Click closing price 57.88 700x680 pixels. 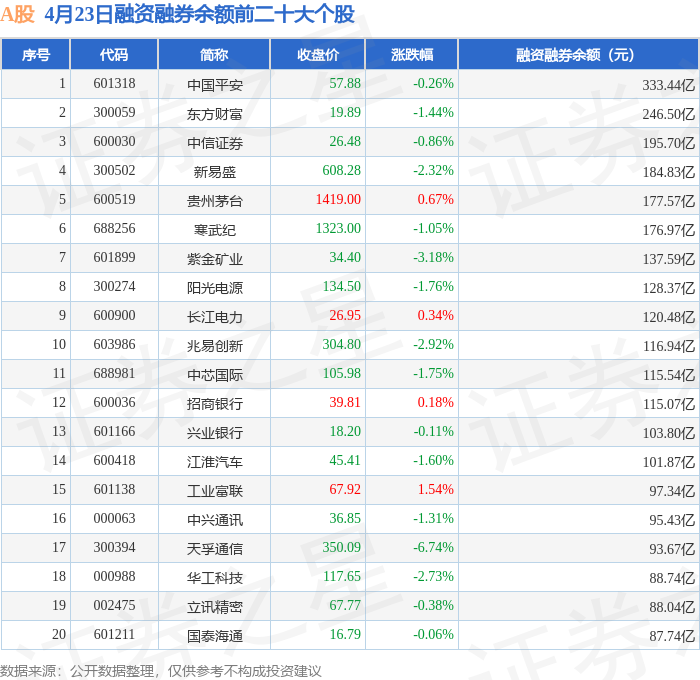pos(345,83)
